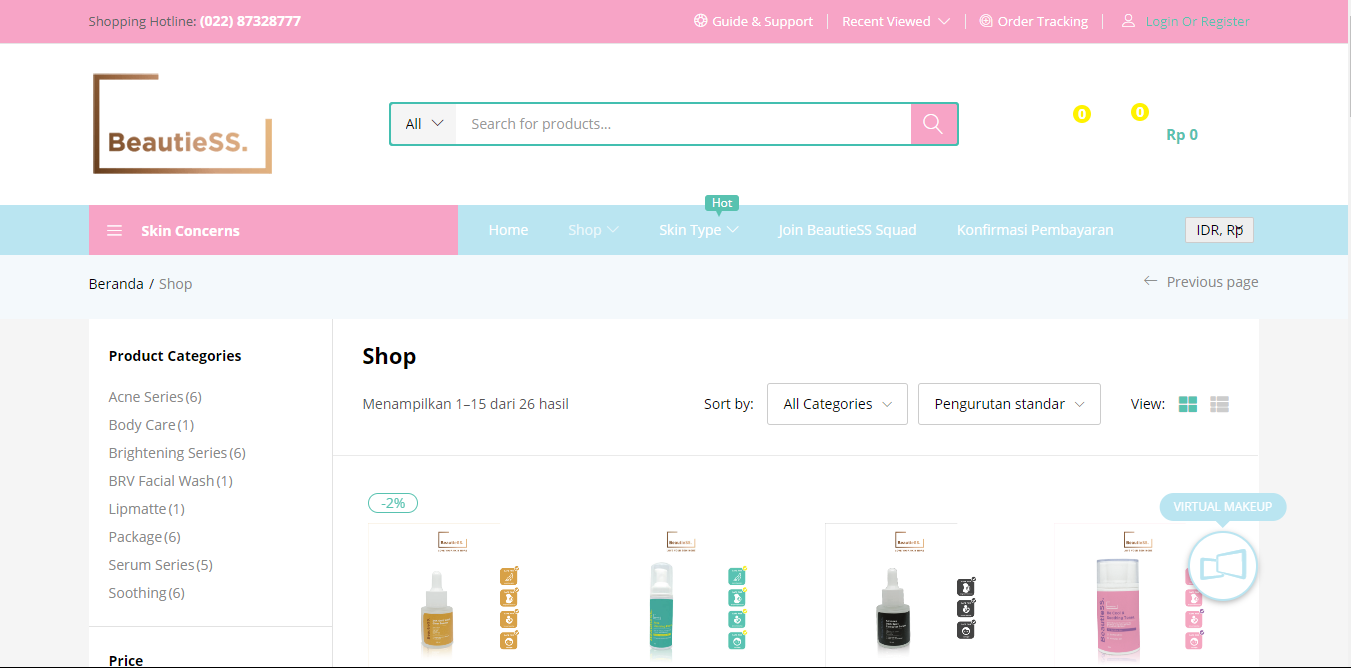
Task: Click the 'Menampilkan 1–15 dari 26 hasil' text
Action: coord(466,404)
